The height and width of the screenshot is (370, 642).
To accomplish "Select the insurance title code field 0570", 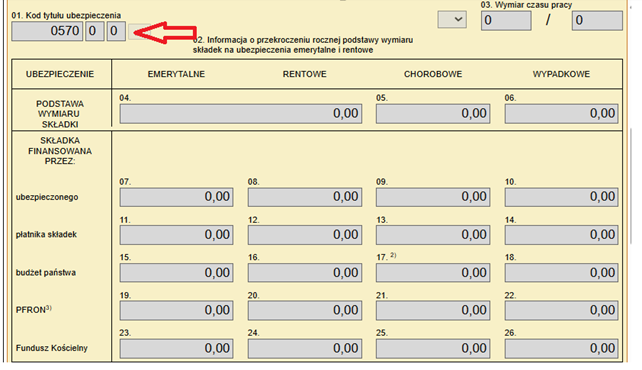I will coord(47,31).
